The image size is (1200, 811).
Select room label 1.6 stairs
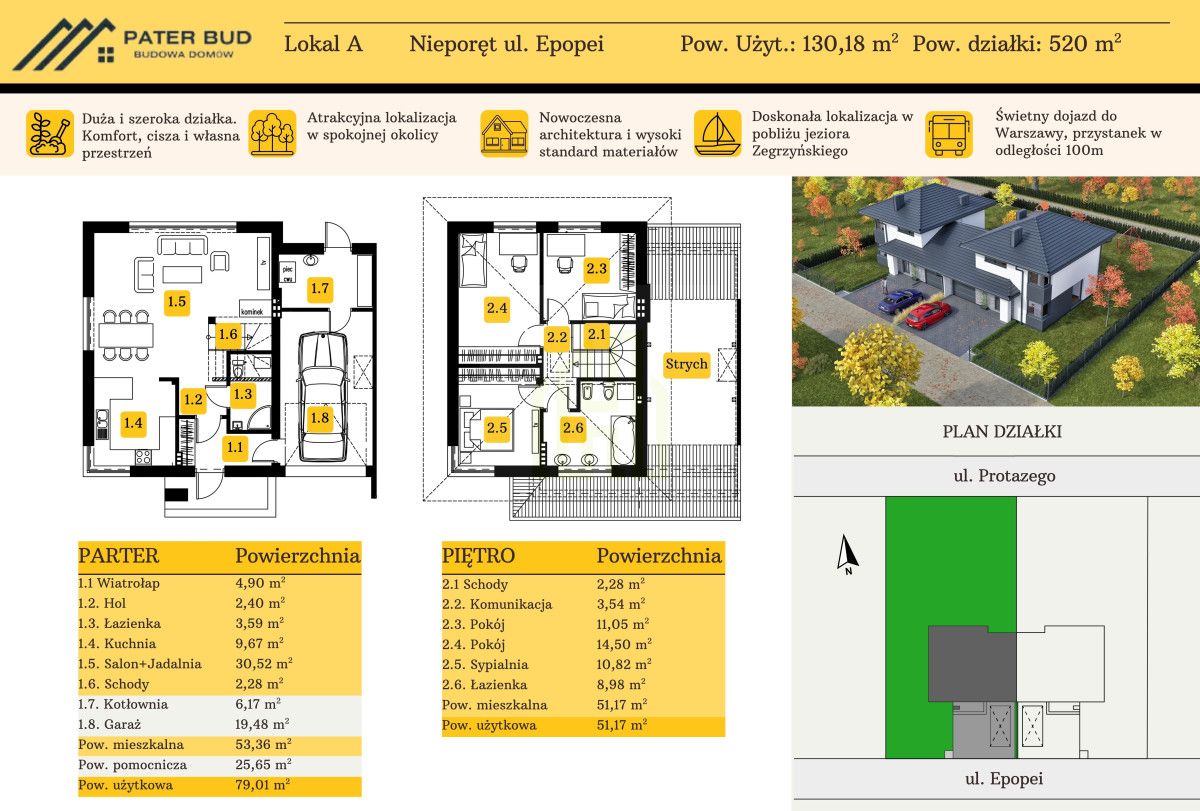228,334
